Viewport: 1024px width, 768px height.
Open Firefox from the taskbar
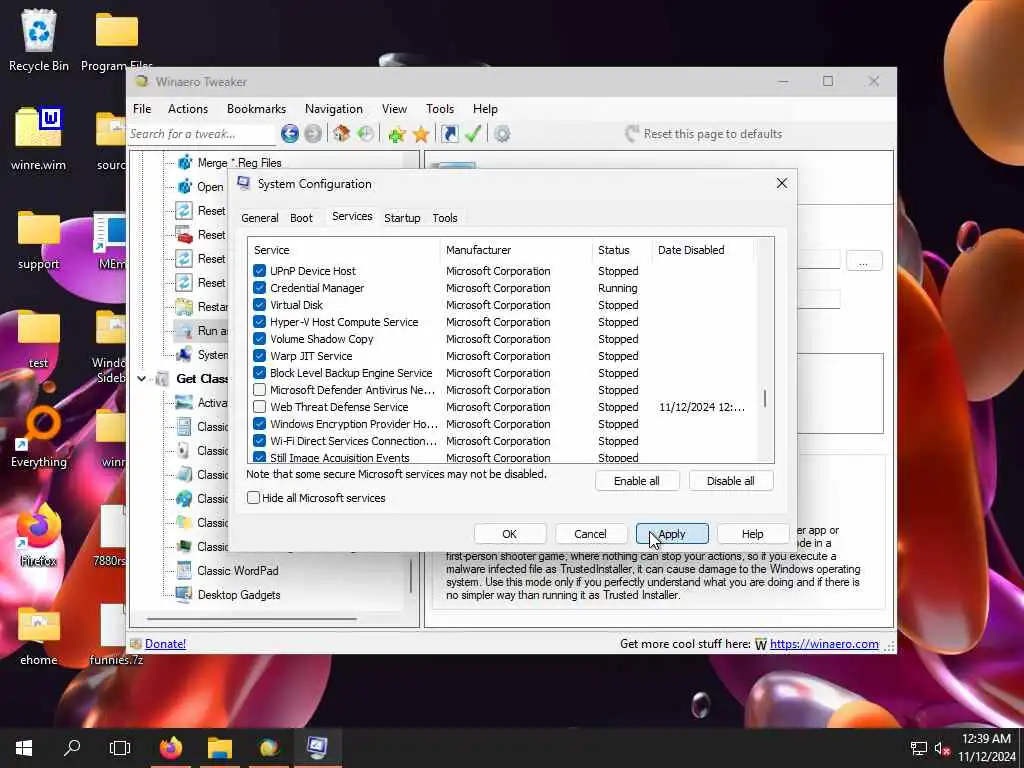click(x=171, y=748)
